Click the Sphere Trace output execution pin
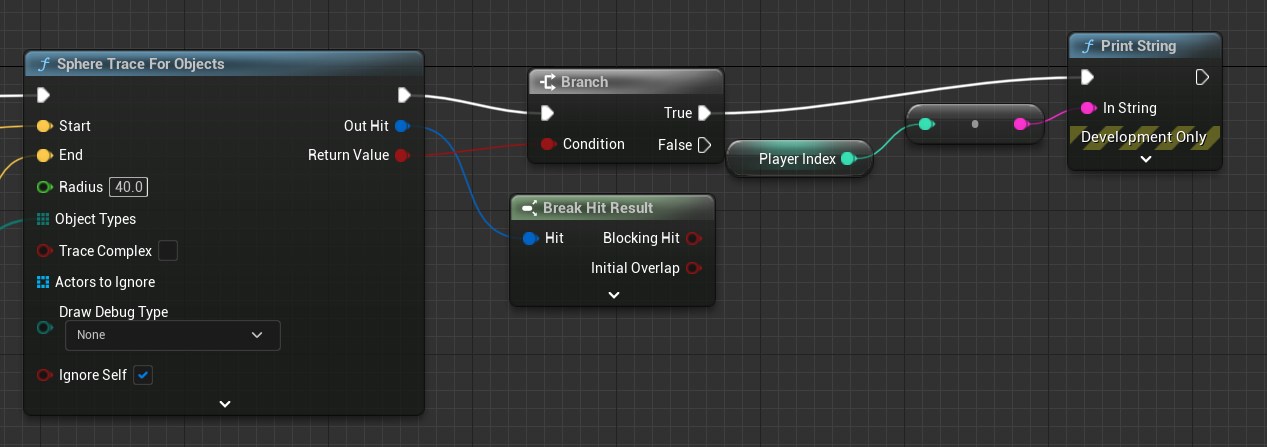 pos(404,95)
